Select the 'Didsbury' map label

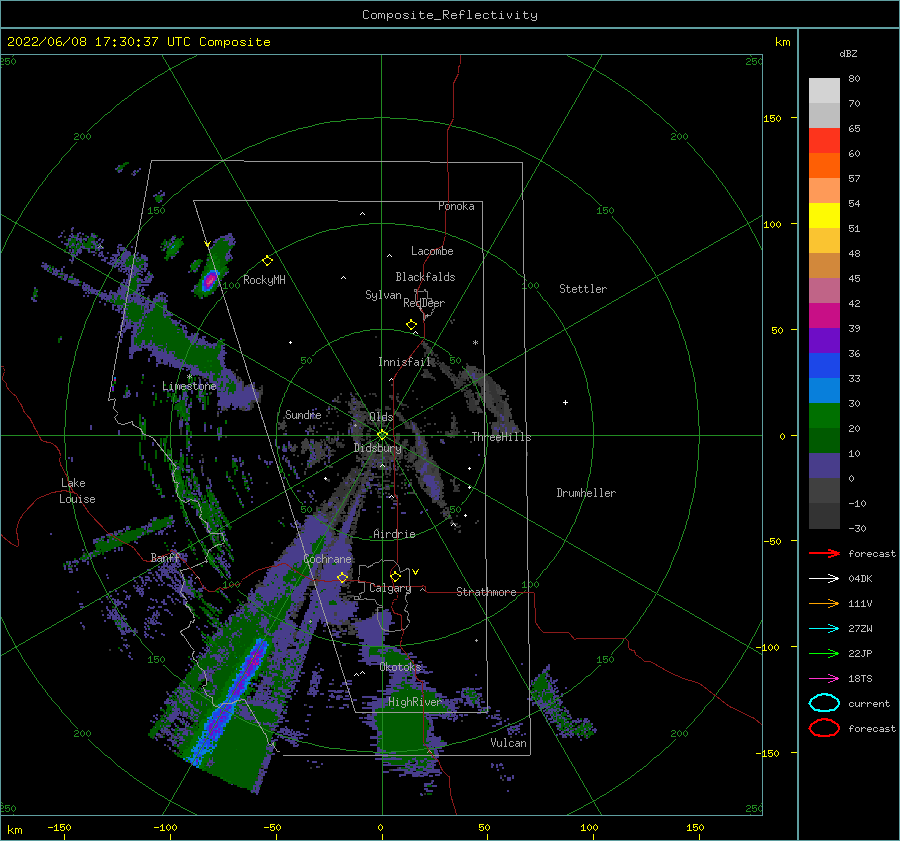377,448
